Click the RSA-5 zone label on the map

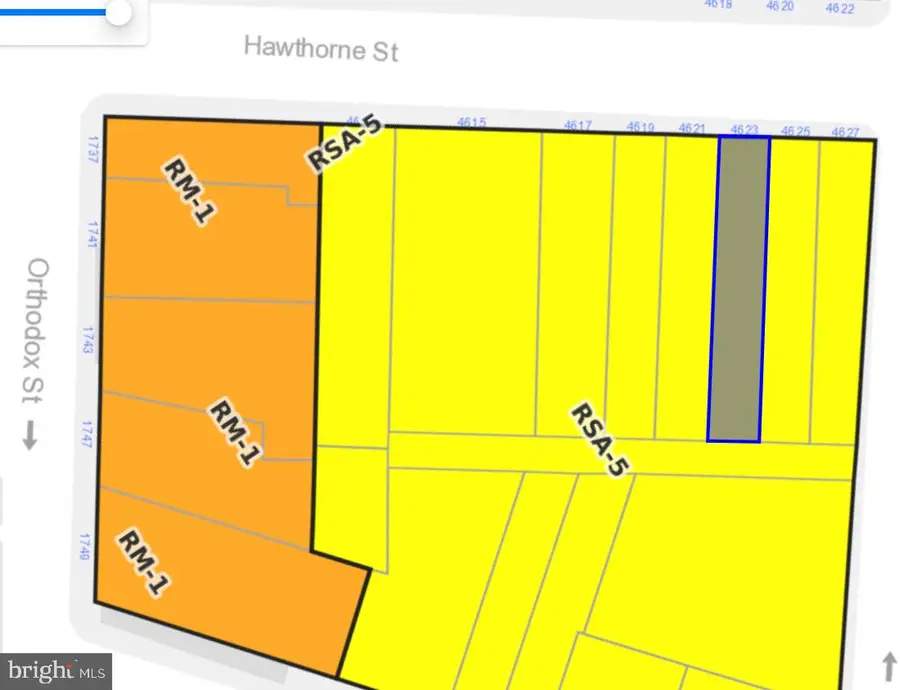[x=598, y=438]
